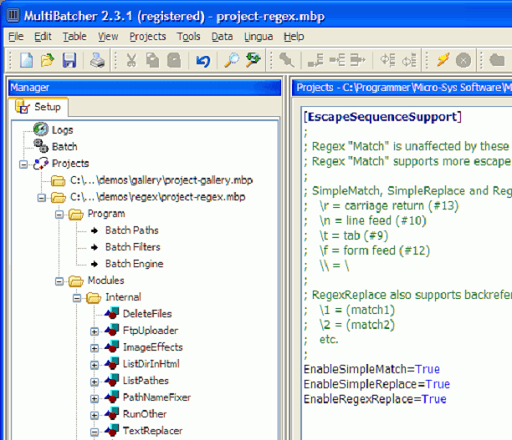Undo the last change with blue arrow
Image resolution: width=512 pixels, height=440 pixels.
click(203, 61)
